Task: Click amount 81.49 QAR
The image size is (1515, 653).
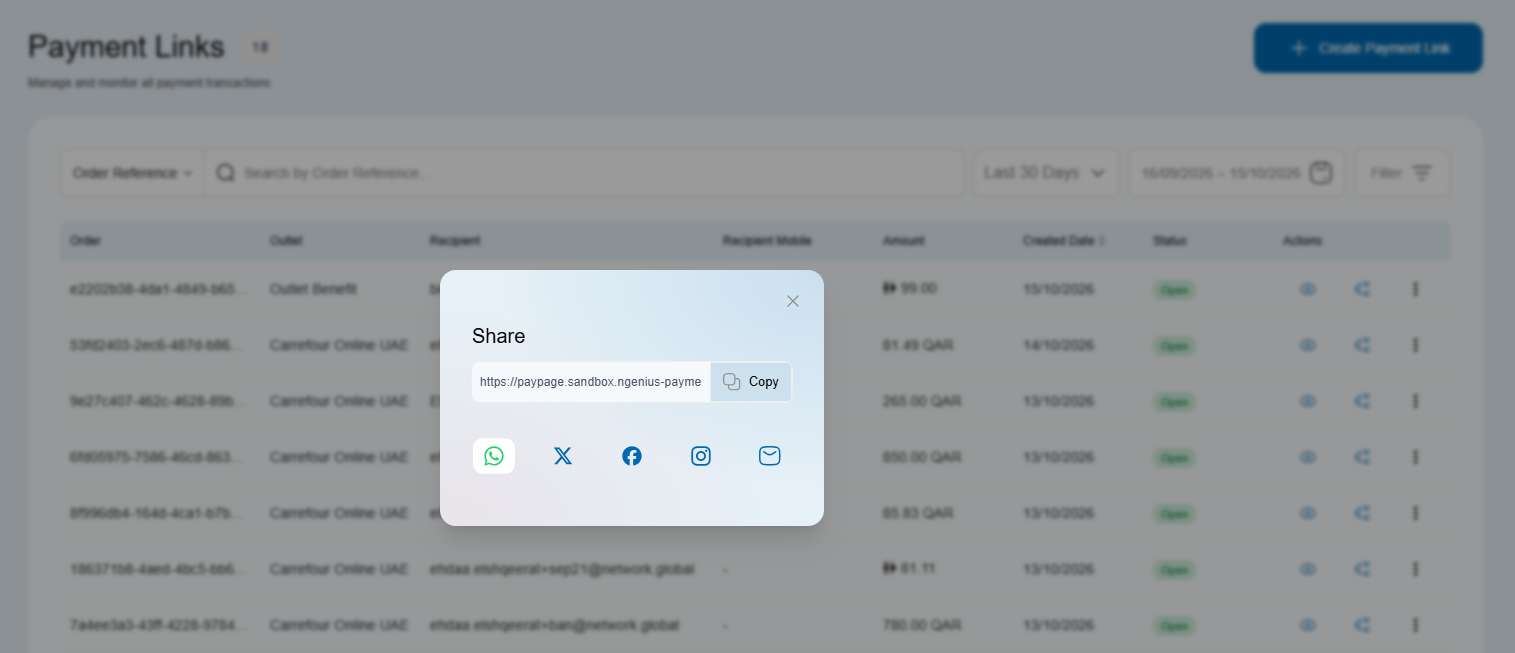Action: pyautogui.click(x=918, y=345)
